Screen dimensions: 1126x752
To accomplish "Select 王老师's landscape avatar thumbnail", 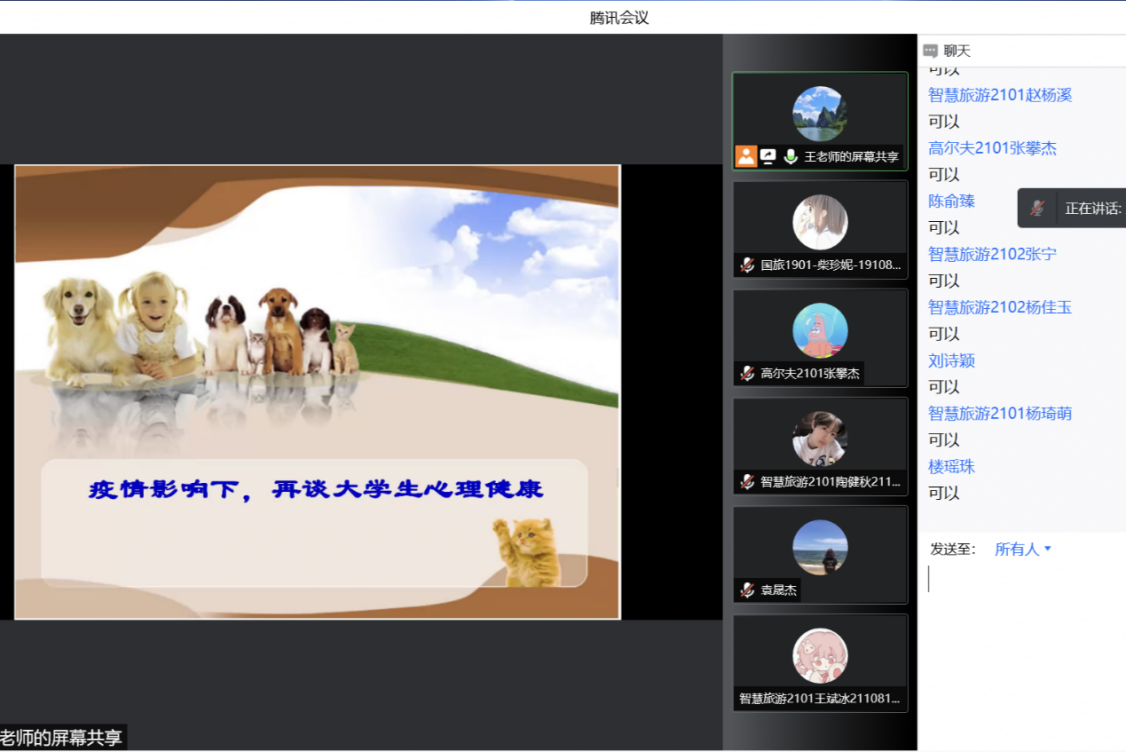I will [820, 113].
